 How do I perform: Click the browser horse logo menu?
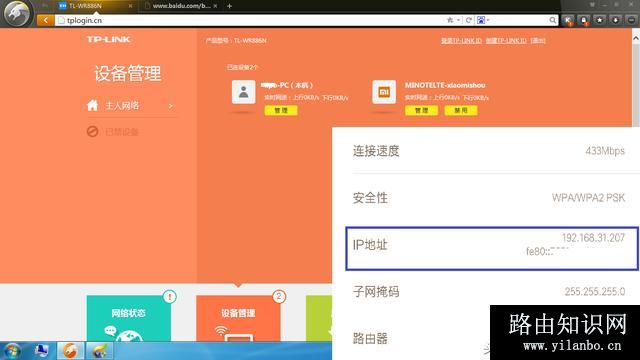(x=17, y=13)
